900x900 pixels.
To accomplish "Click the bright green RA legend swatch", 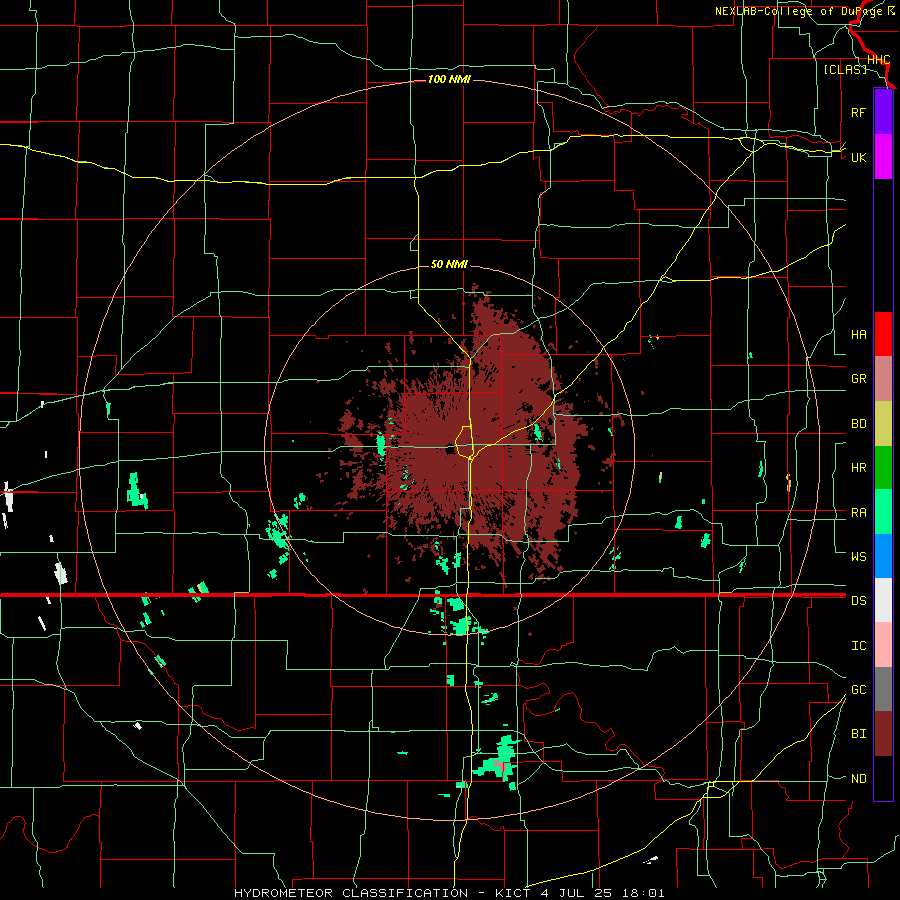I will pos(883,512).
